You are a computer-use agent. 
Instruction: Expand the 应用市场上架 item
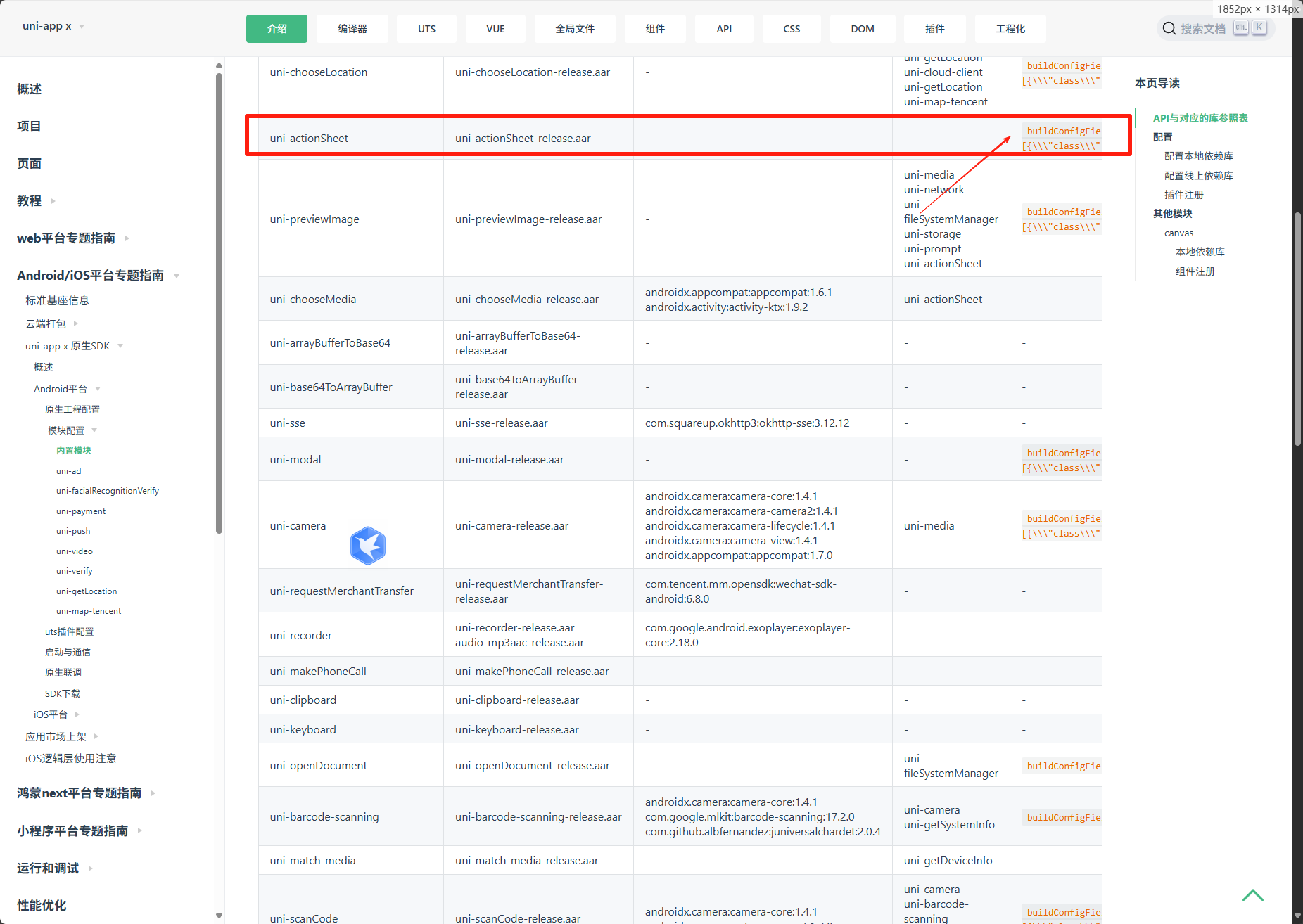pos(96,737)
